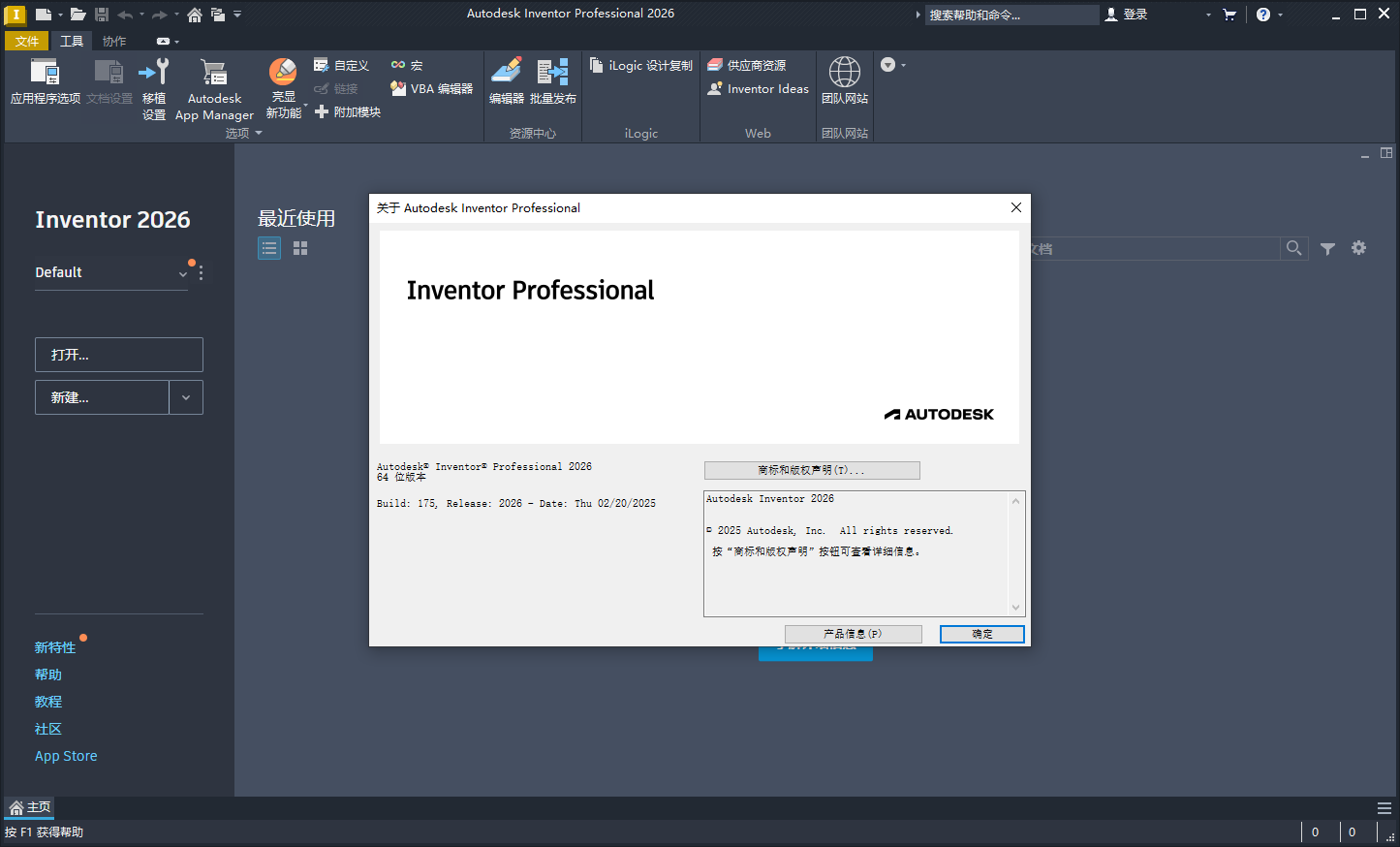Switch recent files to list view
The image size is (1400, 847).
tap(268, 248)
